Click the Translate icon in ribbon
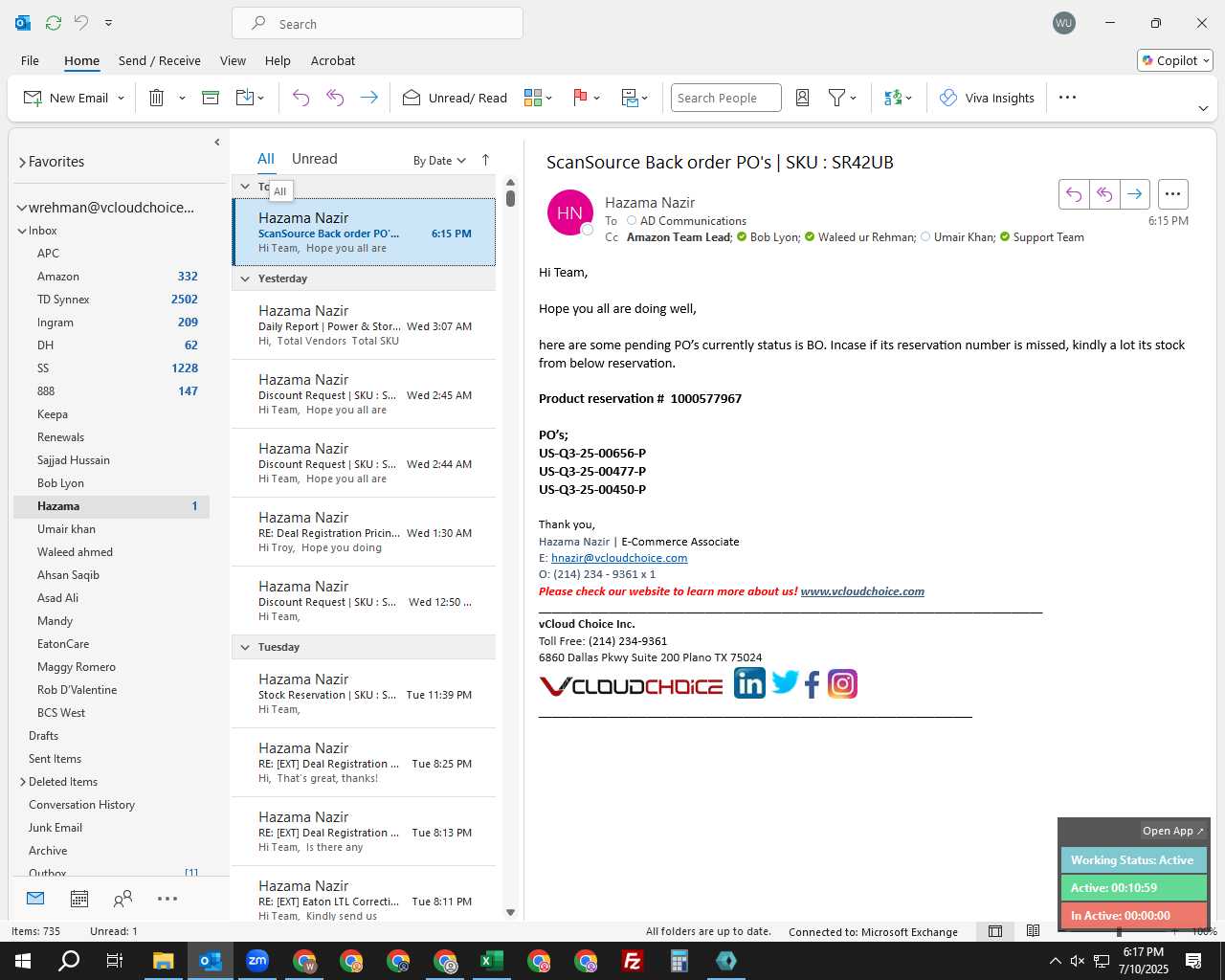This screenshot has width=1225, height=980. 893,98
